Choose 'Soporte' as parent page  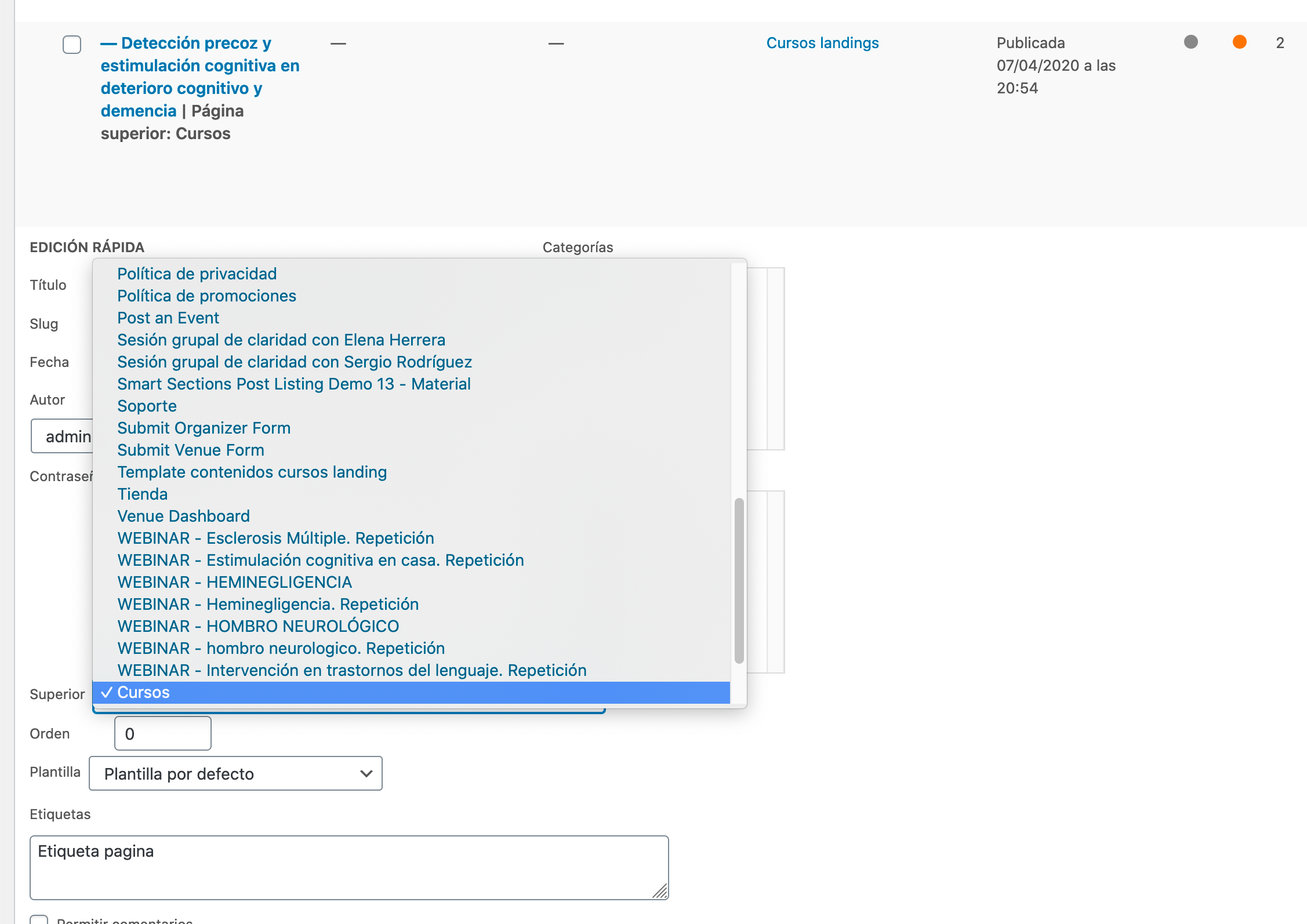(x=411, y=406)
